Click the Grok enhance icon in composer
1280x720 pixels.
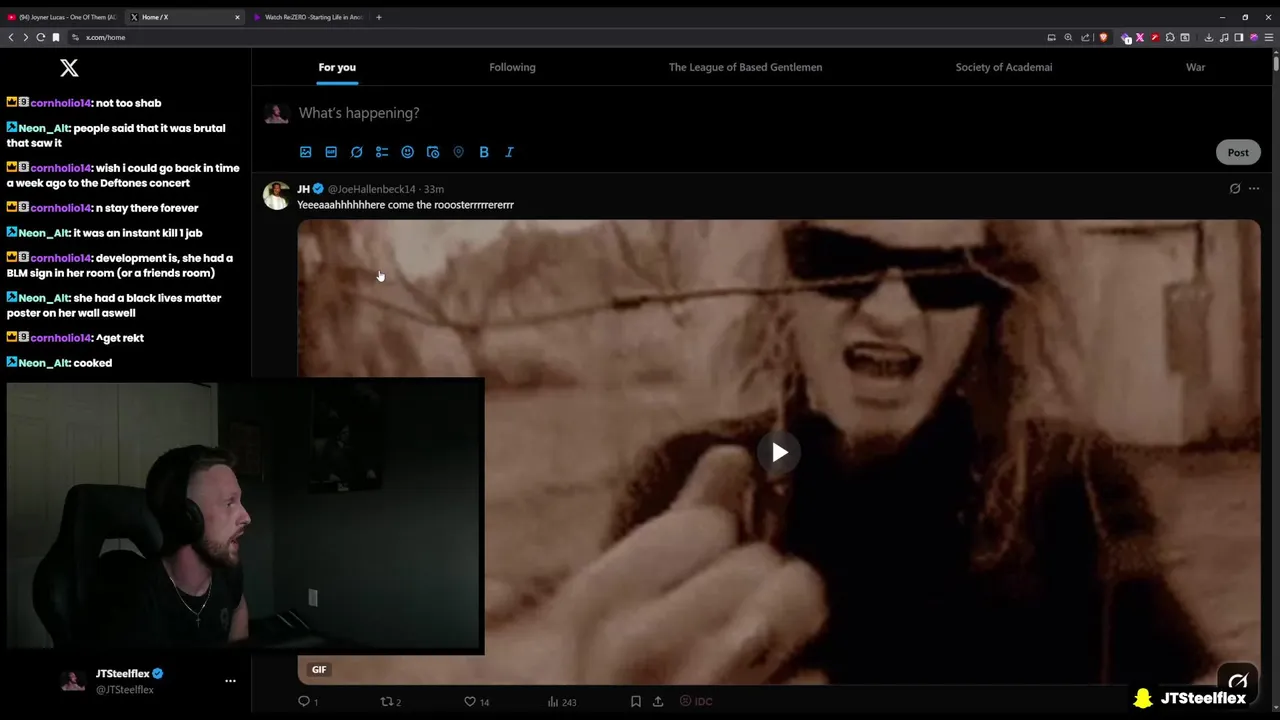coord(357,152)
